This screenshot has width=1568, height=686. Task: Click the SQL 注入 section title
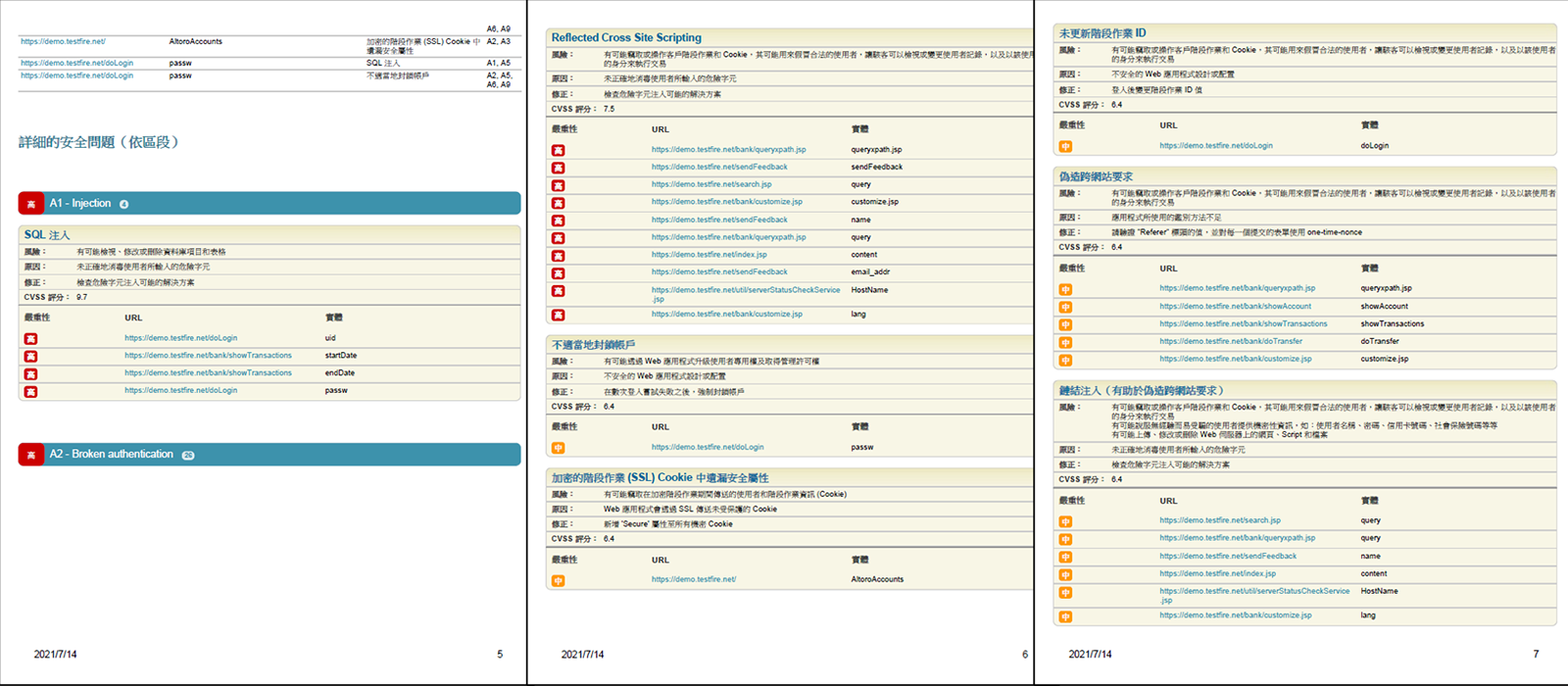coord(47,235)
